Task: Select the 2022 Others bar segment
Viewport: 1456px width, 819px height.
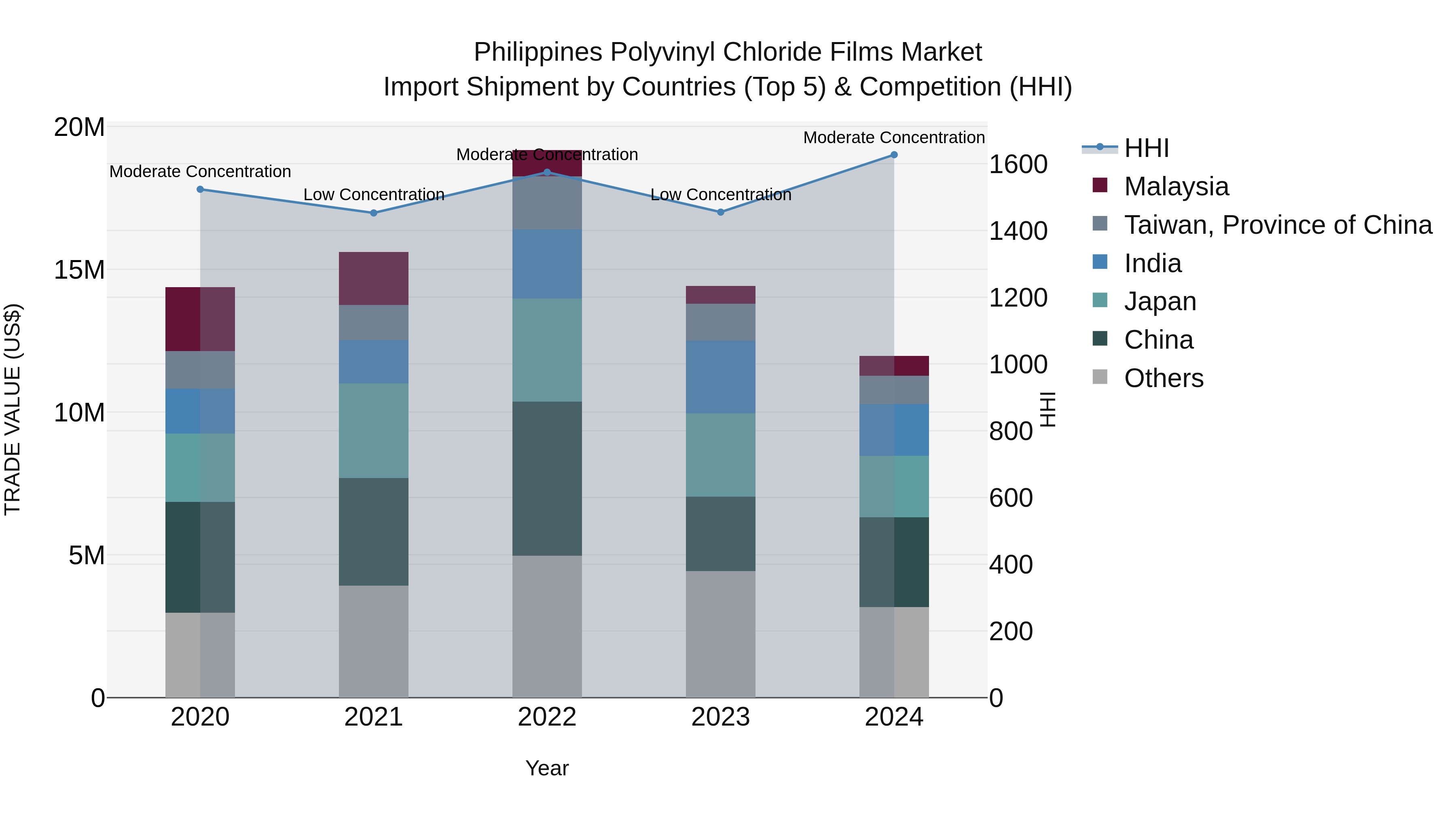Action: point(547,627)
